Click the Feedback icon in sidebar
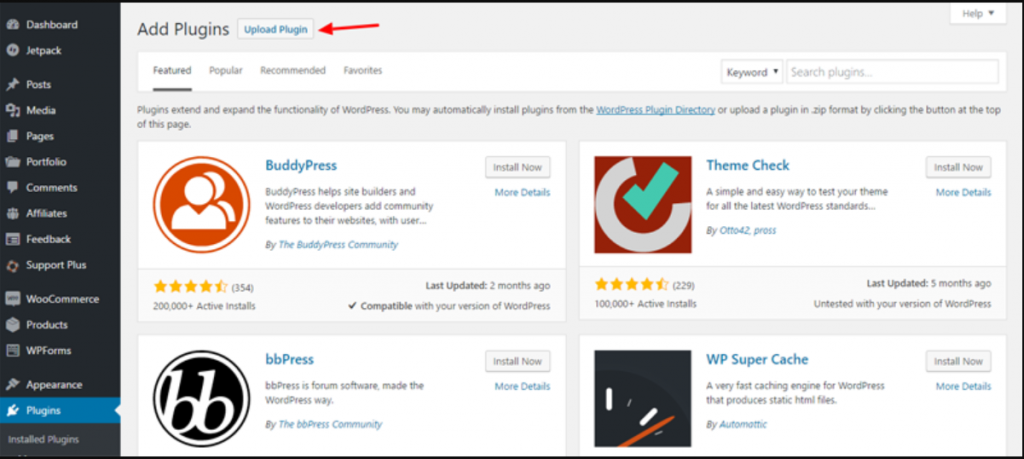Viewport: 1024px width, 459px height. click(x=12, y=239)
